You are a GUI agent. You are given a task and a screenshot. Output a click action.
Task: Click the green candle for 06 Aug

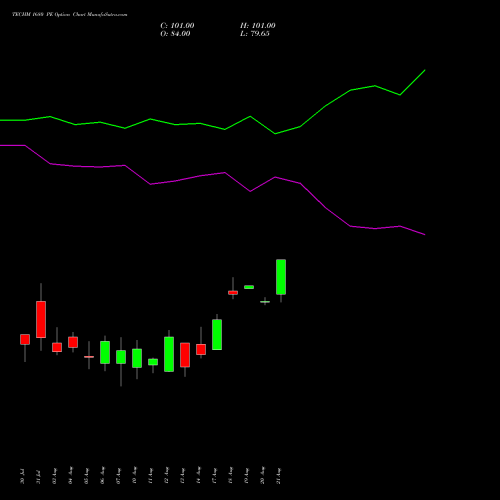[x=105, y=352]
